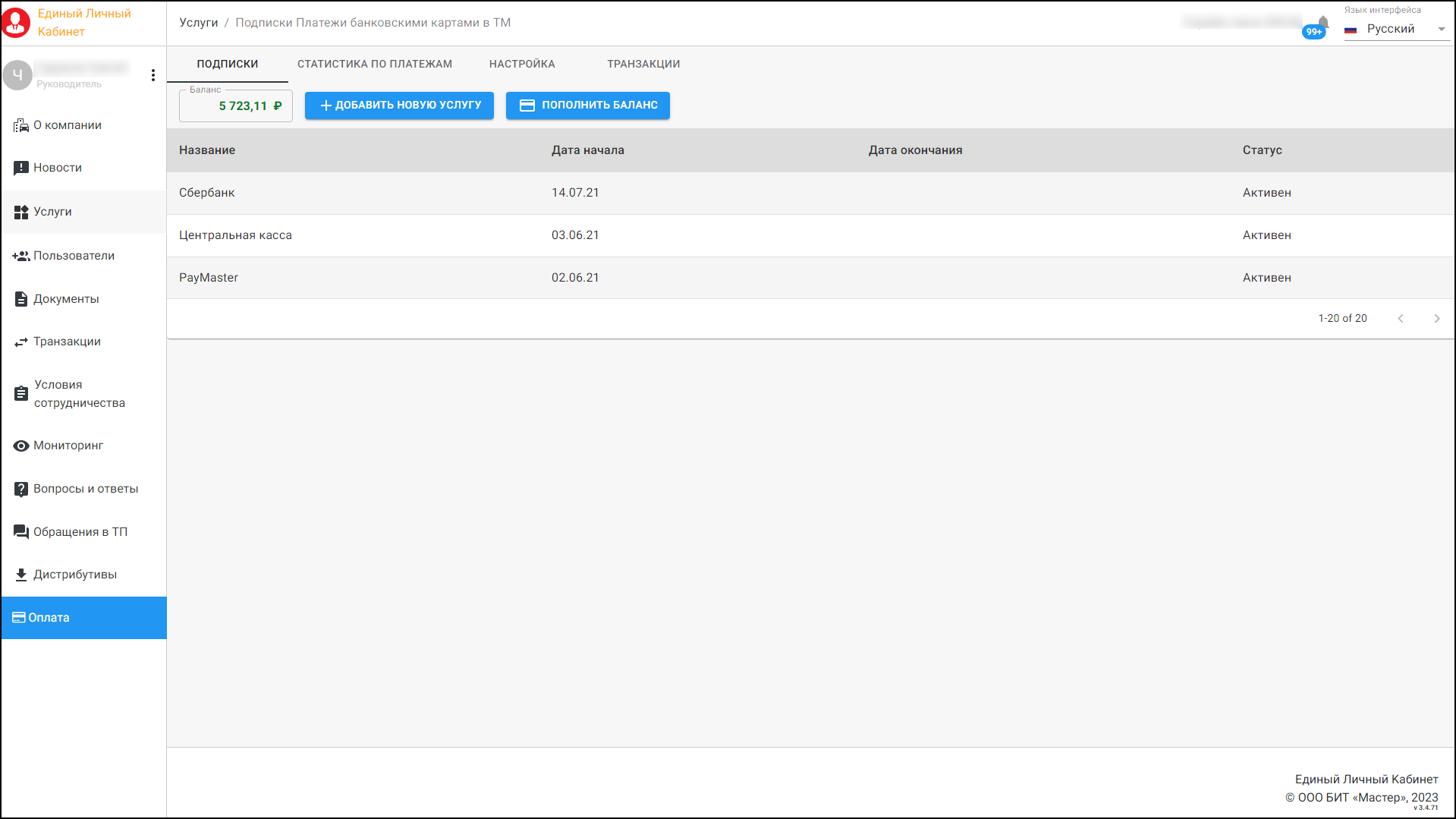Open the Русский language dropdown
Image resolution: width=1456 pixels, height=819 pixels.
point(1396,29)
